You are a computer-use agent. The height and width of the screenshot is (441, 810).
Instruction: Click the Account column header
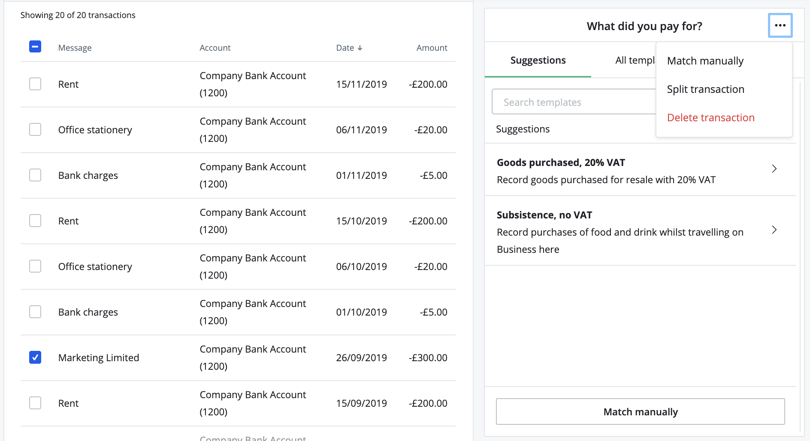pyautogui.click(x=215, y=48)
